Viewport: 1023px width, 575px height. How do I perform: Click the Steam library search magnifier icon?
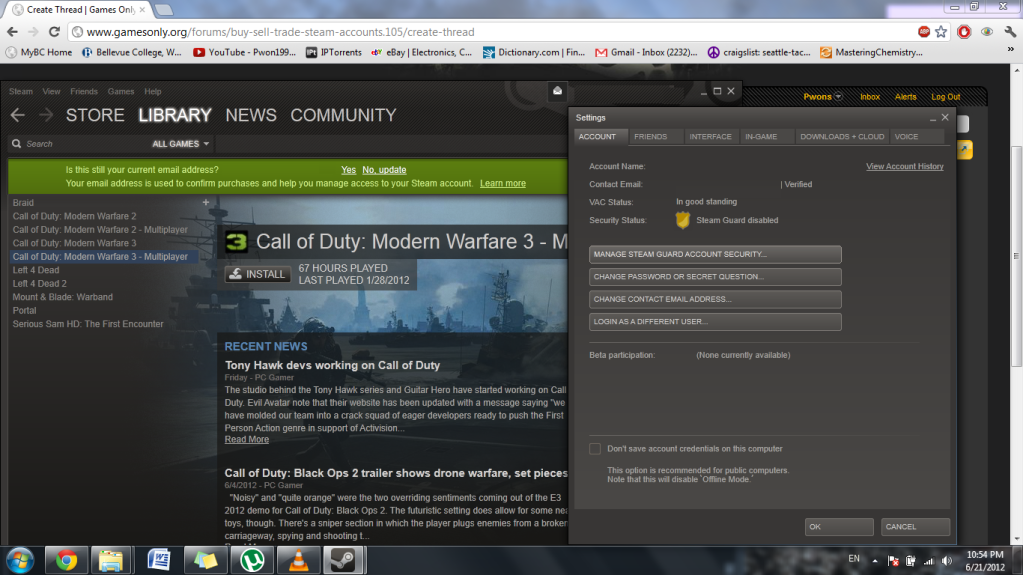tap(16, 144)
